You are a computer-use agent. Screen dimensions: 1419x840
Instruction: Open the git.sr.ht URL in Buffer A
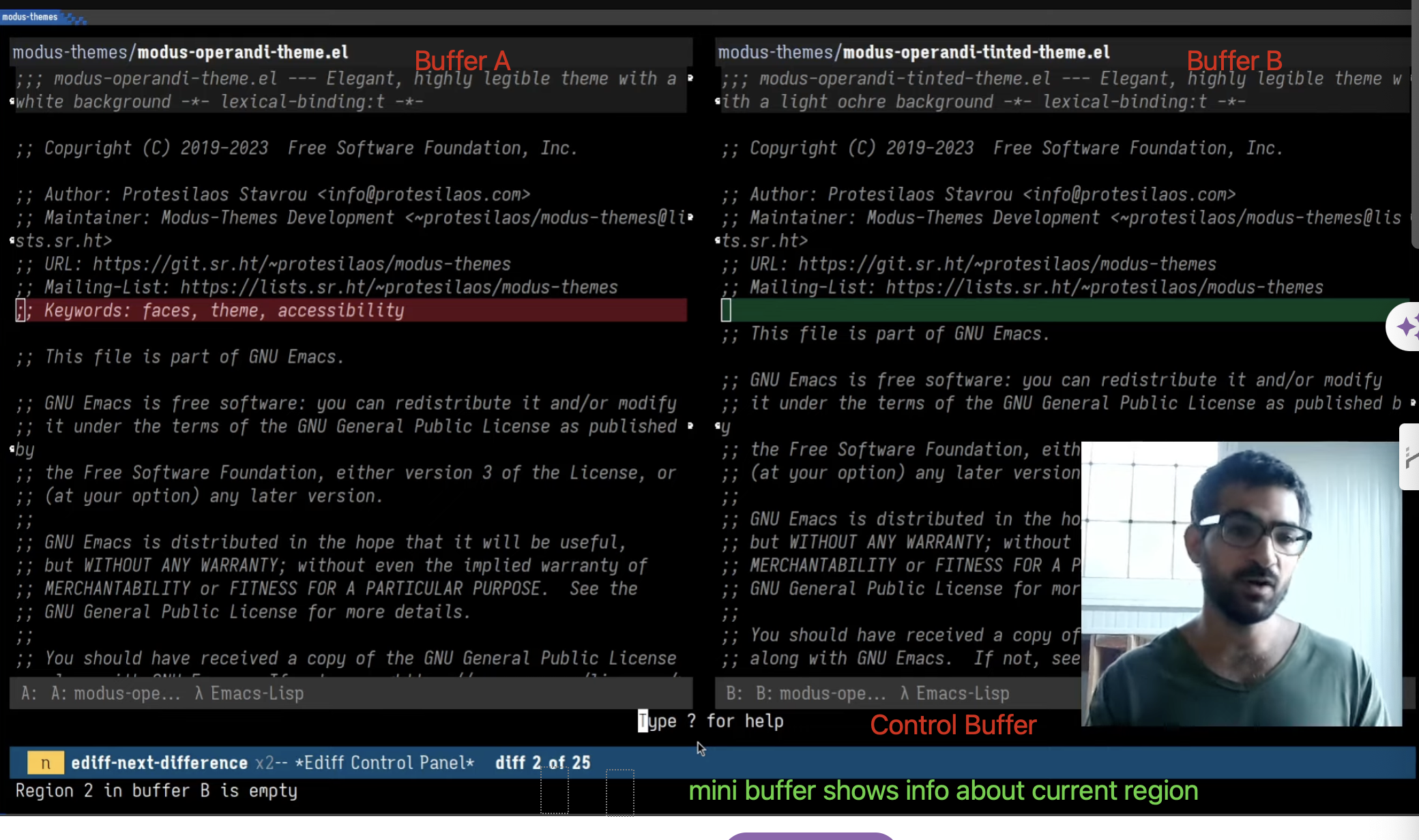[x=302, y=264]
